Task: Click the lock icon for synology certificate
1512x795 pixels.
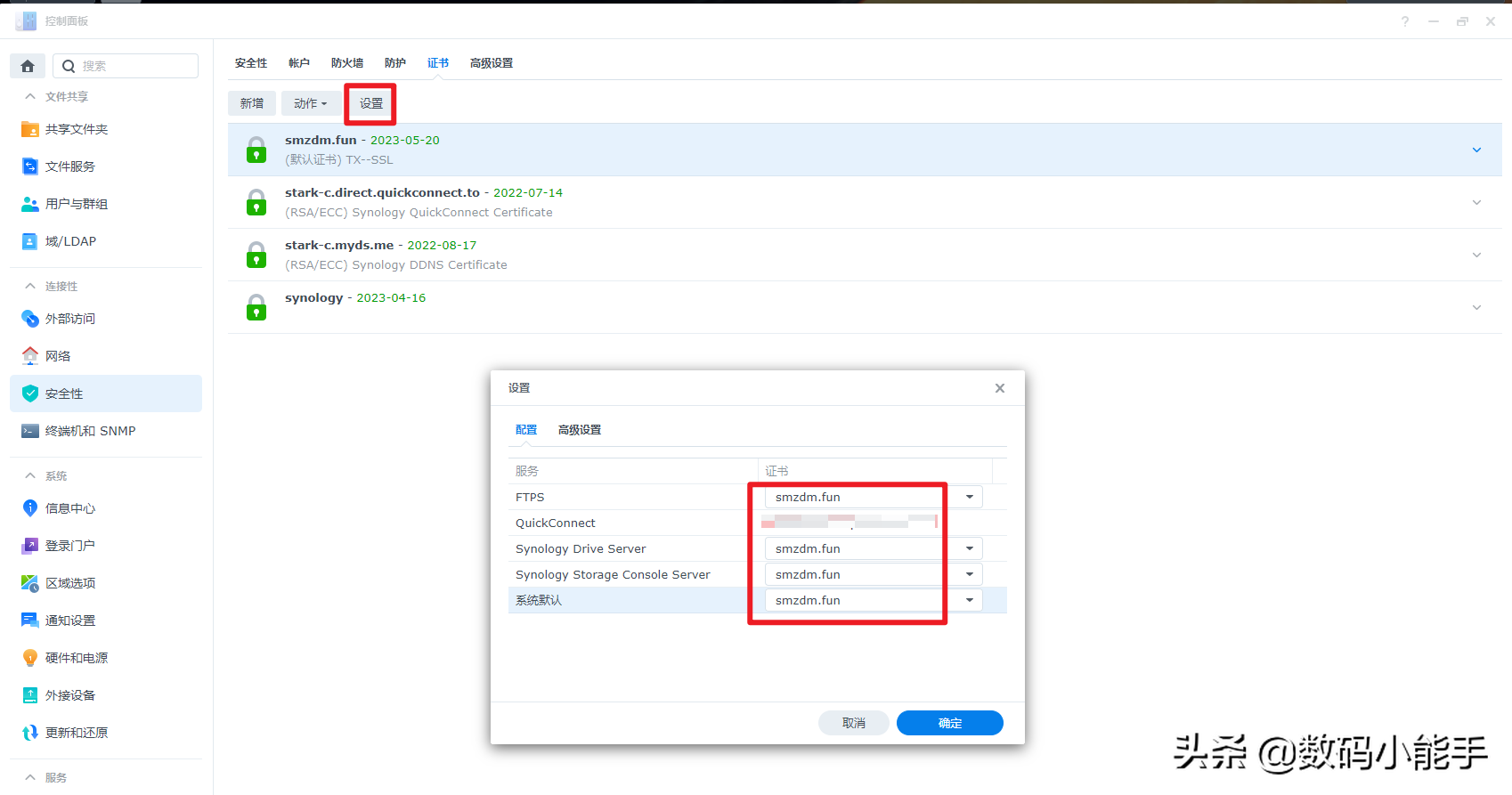Action: point(256,307)
